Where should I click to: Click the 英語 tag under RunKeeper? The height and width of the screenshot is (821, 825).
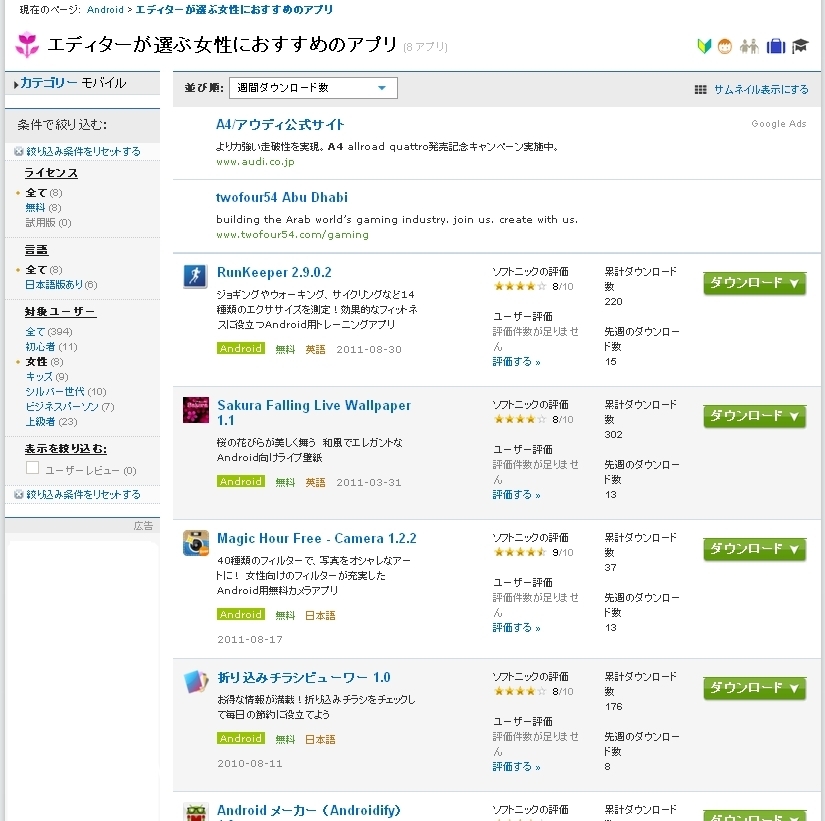(315, 349)
